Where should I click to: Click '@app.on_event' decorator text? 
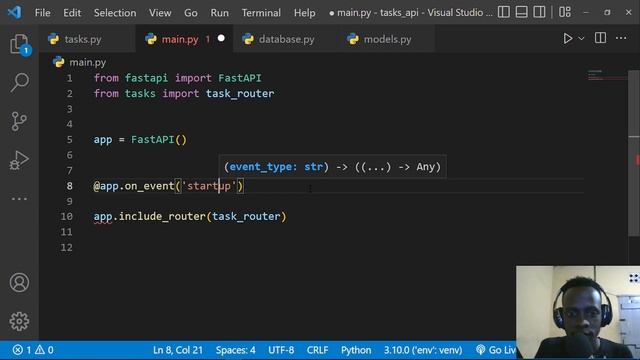pos(134,186)
